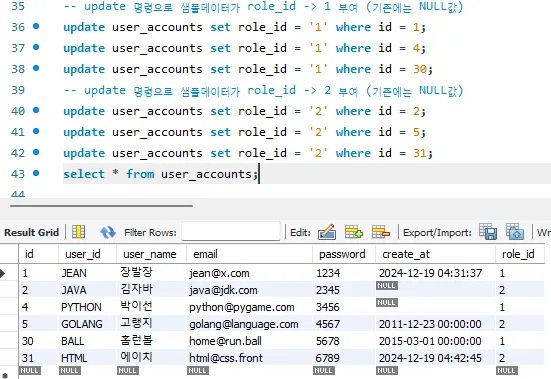Click line number 39 in the gutter

(18, 90)
